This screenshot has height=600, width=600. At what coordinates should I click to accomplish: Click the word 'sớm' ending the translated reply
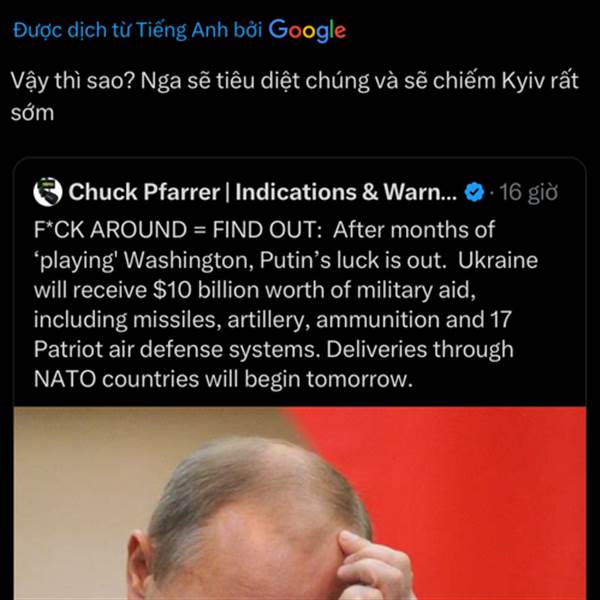(x=33, y=113)
